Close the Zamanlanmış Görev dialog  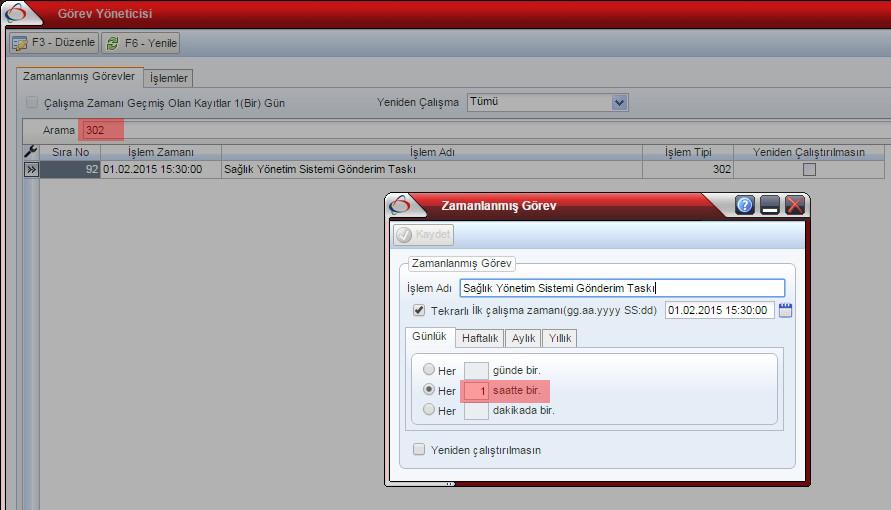click(795, 205)
